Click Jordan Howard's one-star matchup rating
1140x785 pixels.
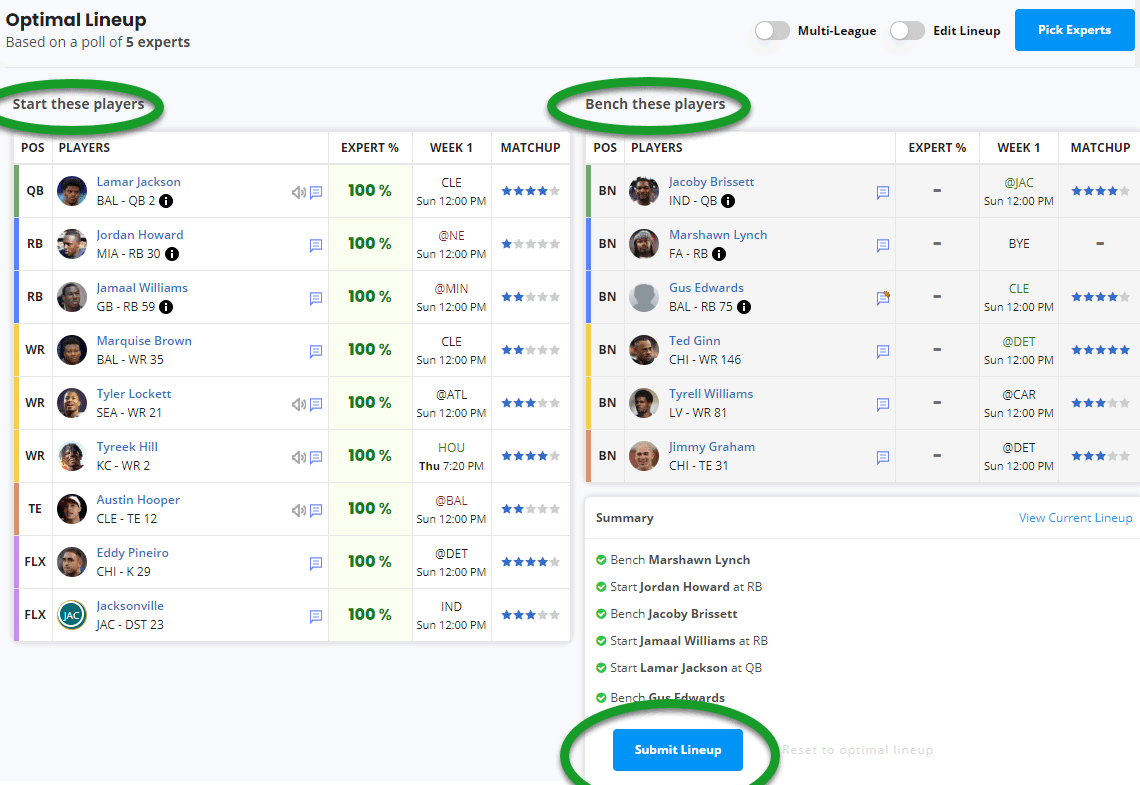531,244
